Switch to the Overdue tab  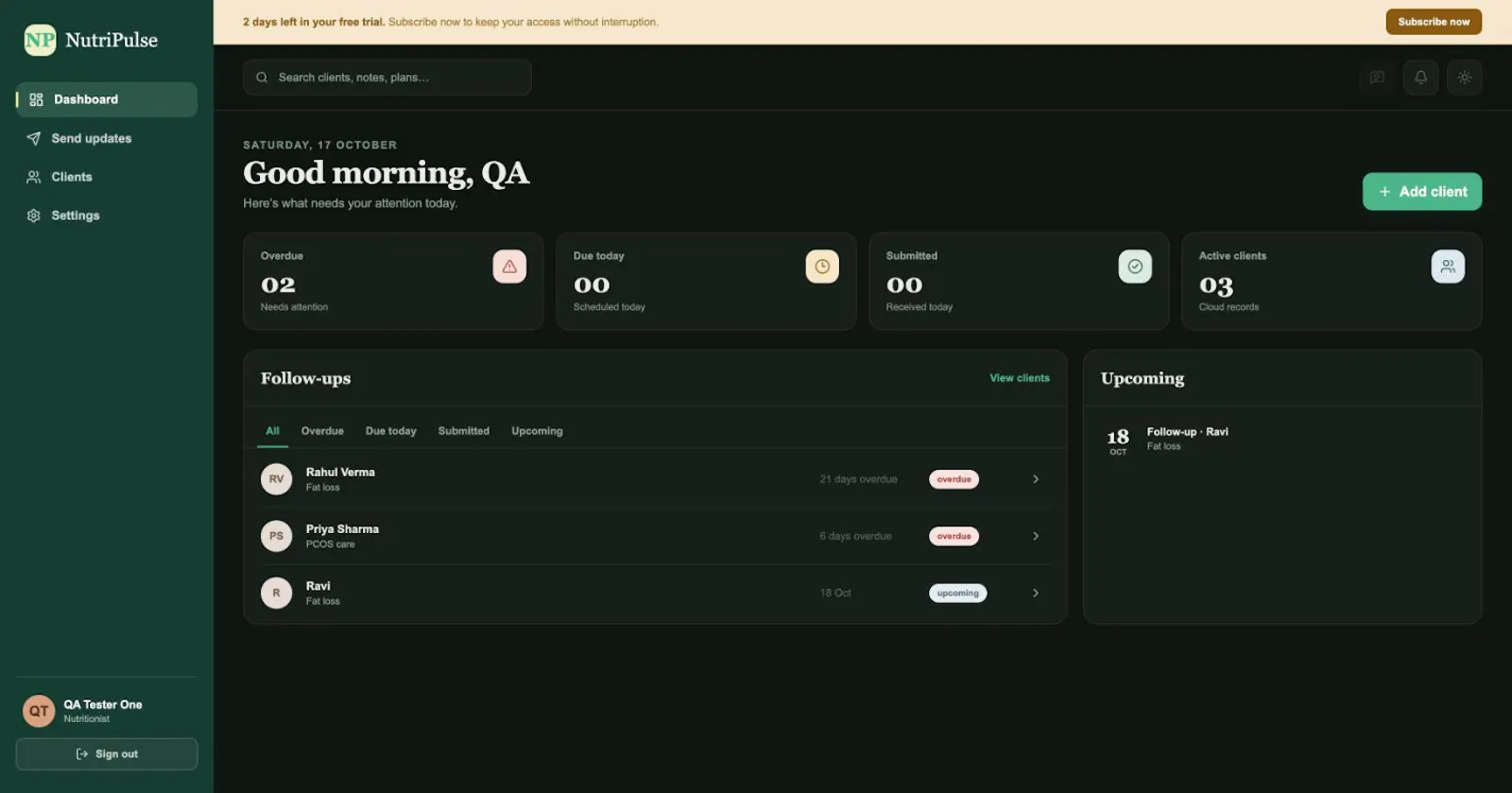pyautogui.click(x=322, y=431)
